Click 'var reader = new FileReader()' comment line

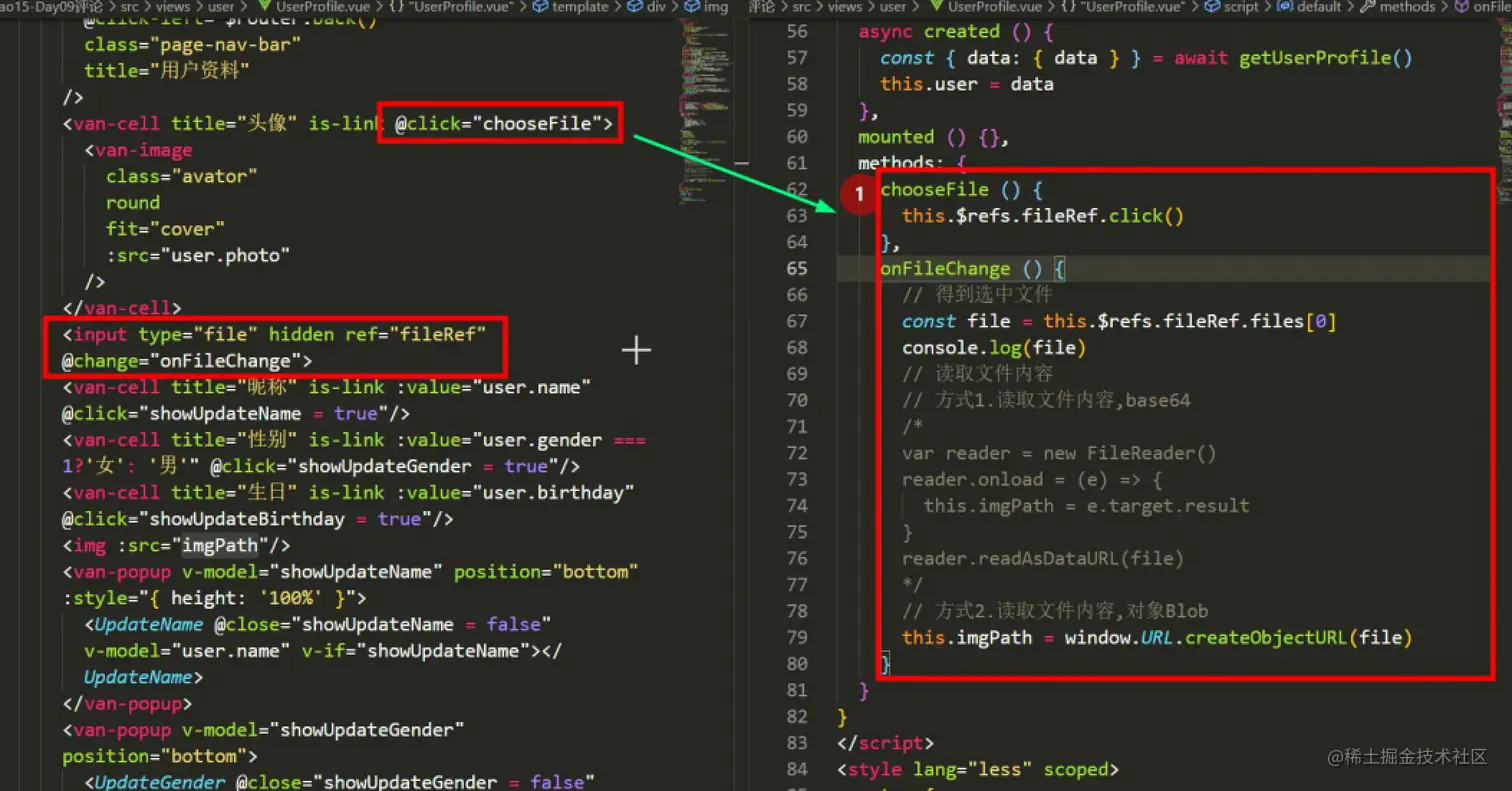1059,453
